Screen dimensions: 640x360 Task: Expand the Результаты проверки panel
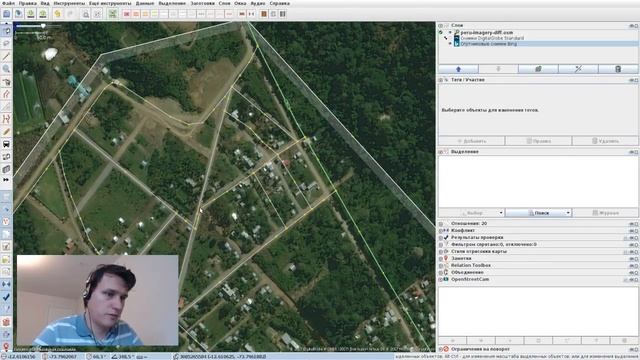point(441,238)
